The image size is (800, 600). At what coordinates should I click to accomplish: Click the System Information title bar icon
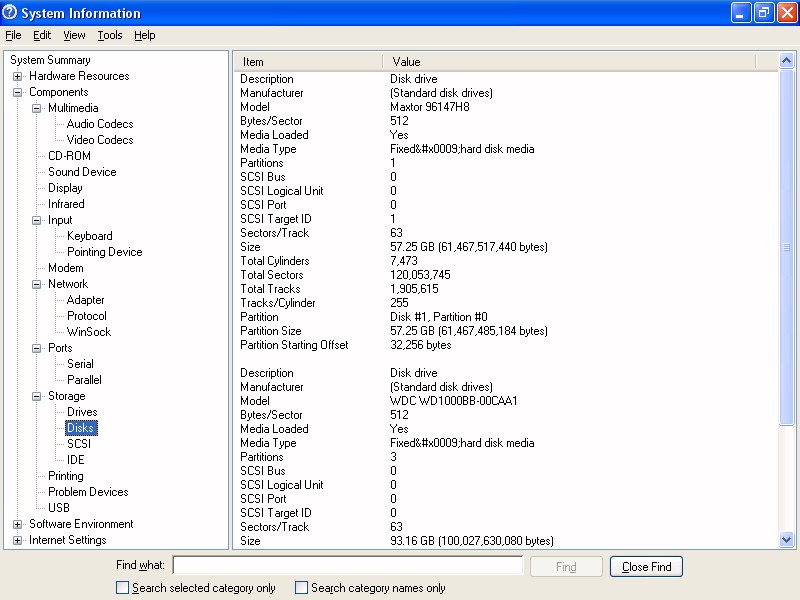pyautogui.click(x=10, y=13)
